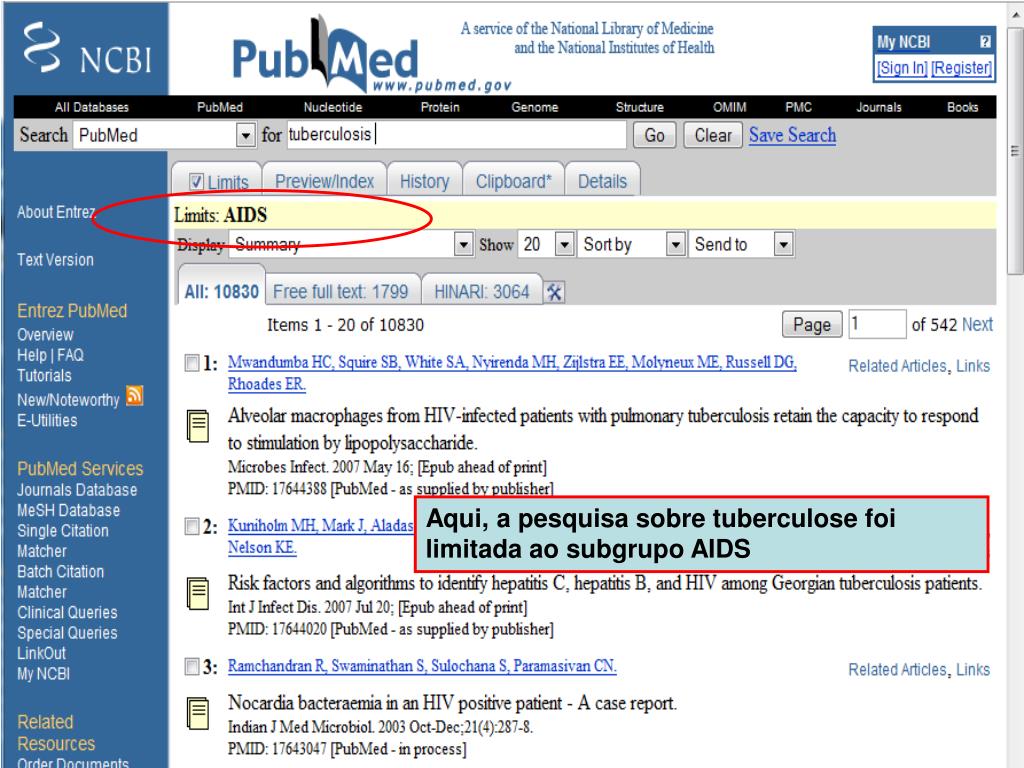Screen dimensions: 1024x768
Task: Click the My NCBI help question mark
Action: [x=985, y=42]
